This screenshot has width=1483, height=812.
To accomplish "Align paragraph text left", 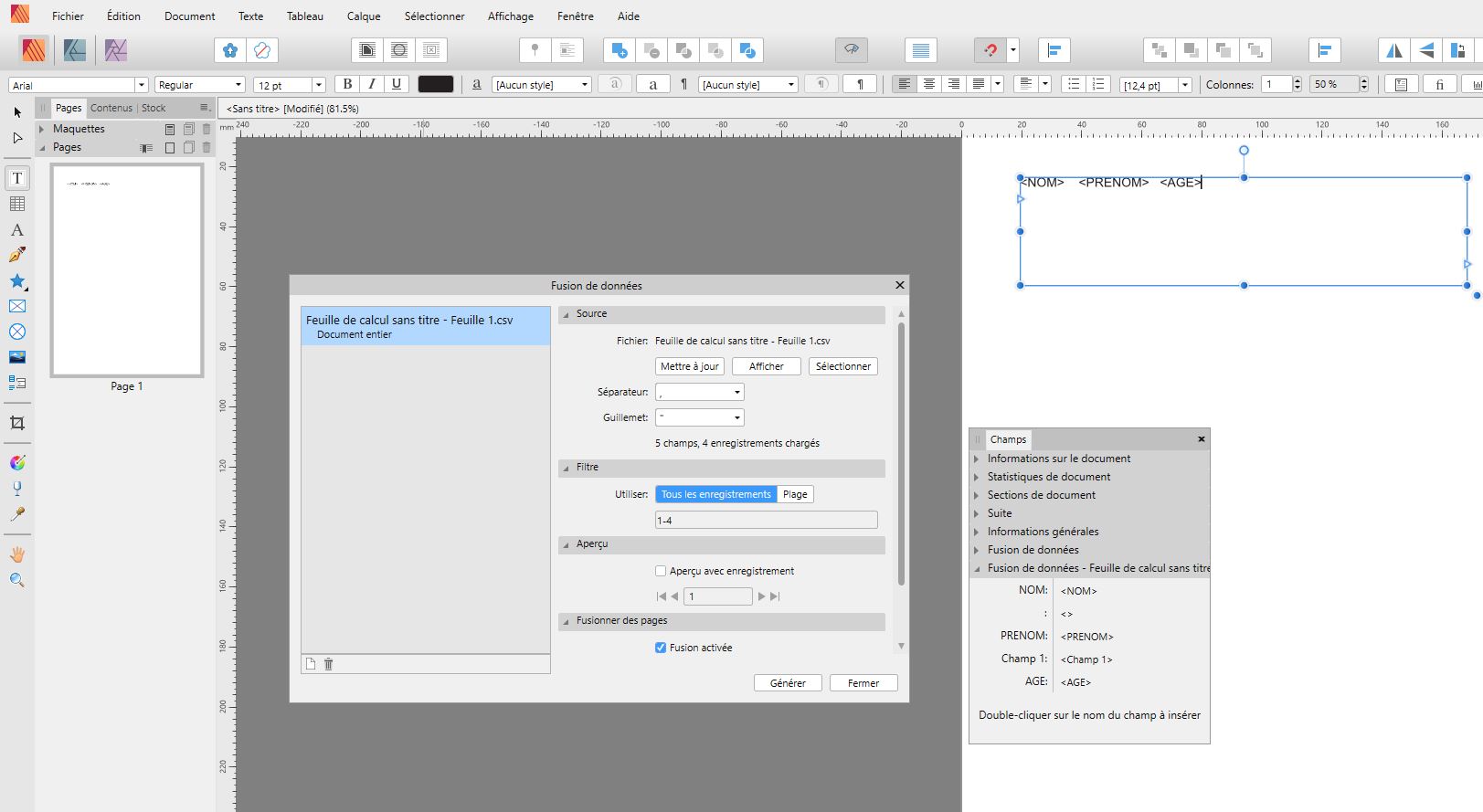I will [905, 84].
